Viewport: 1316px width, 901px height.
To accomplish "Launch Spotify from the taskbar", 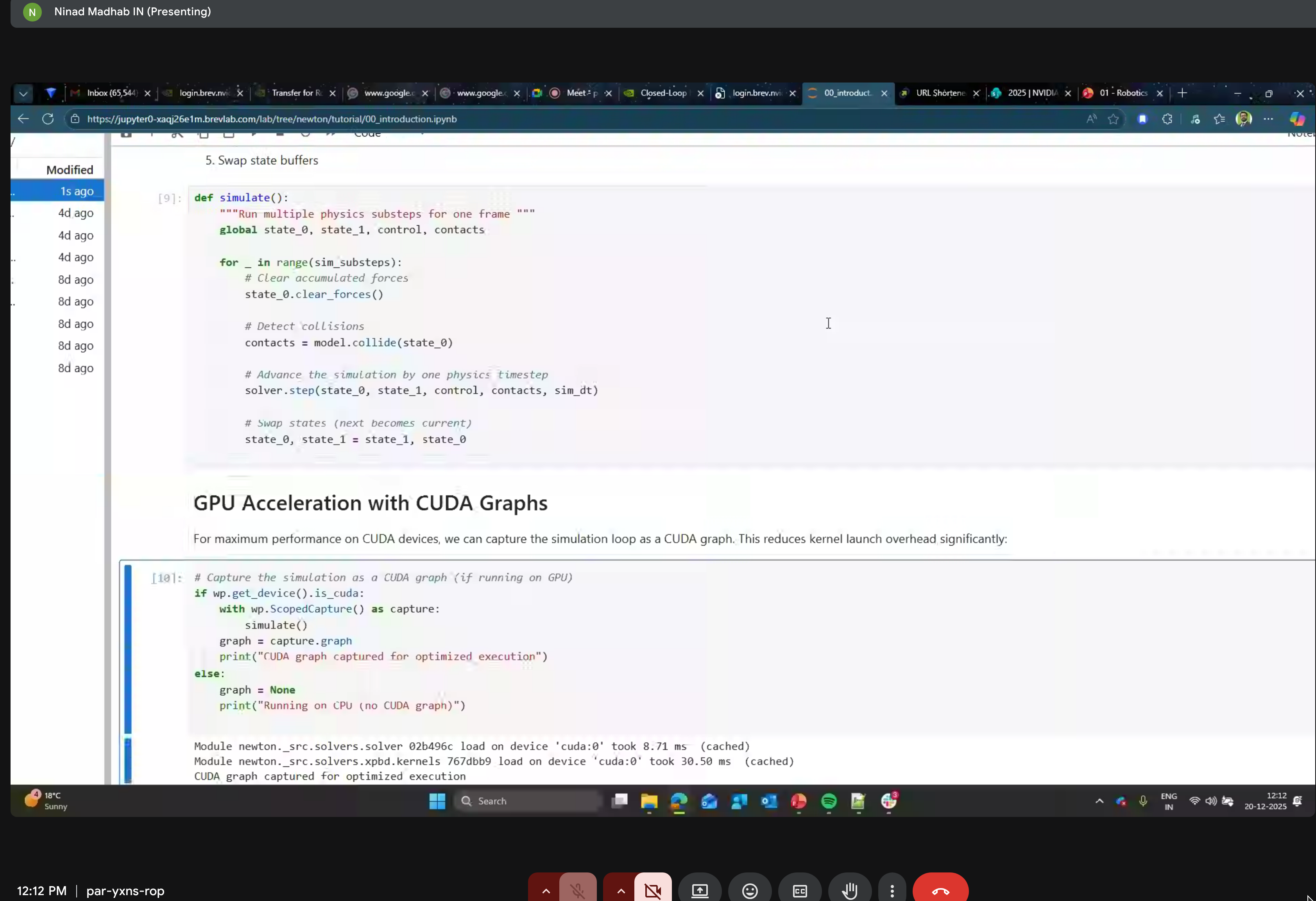I will 828,801.
